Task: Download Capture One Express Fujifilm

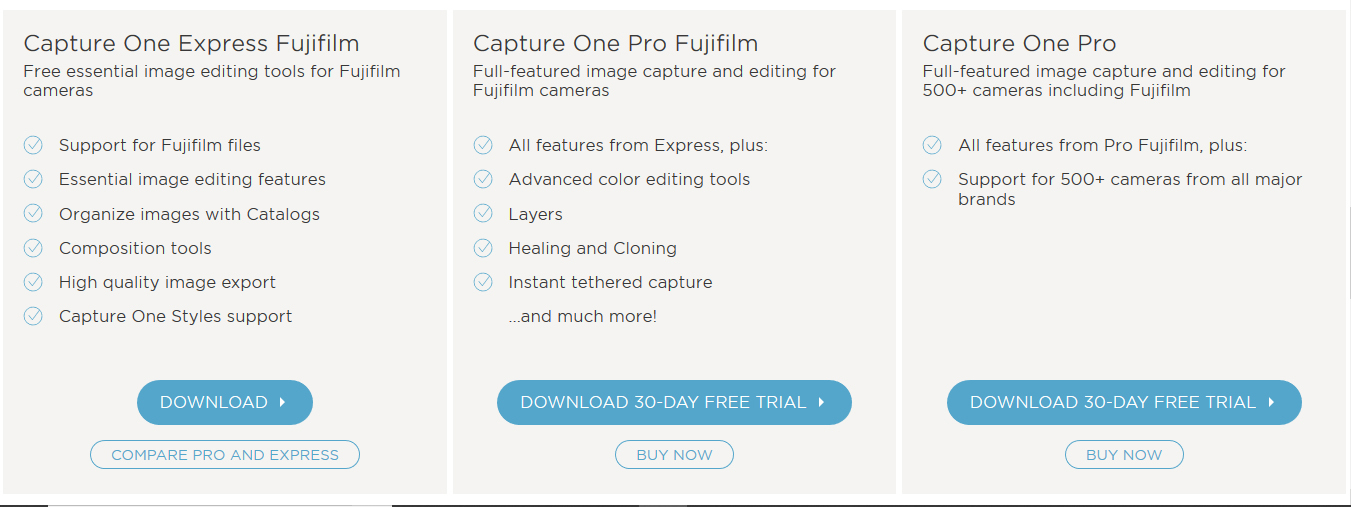Action: tap(224, 402)
